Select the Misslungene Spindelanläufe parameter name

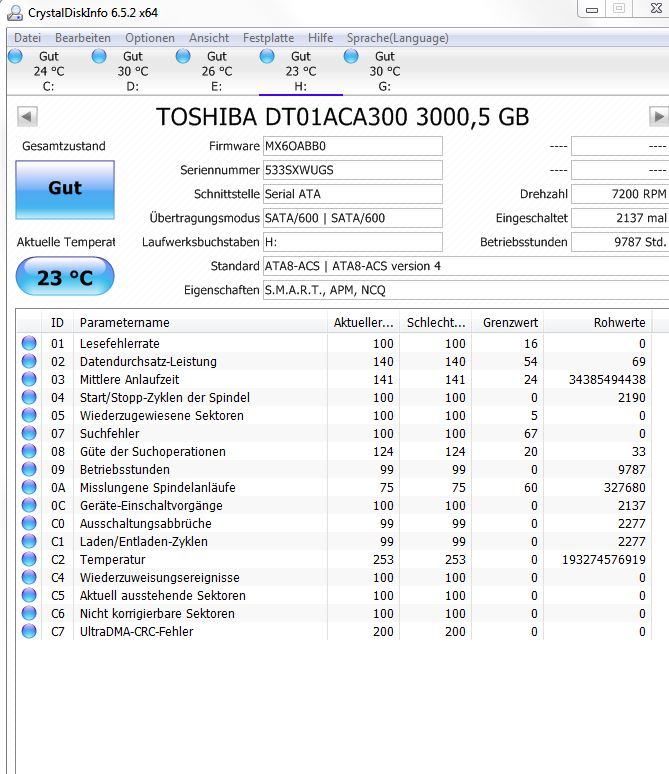[157, 488]
